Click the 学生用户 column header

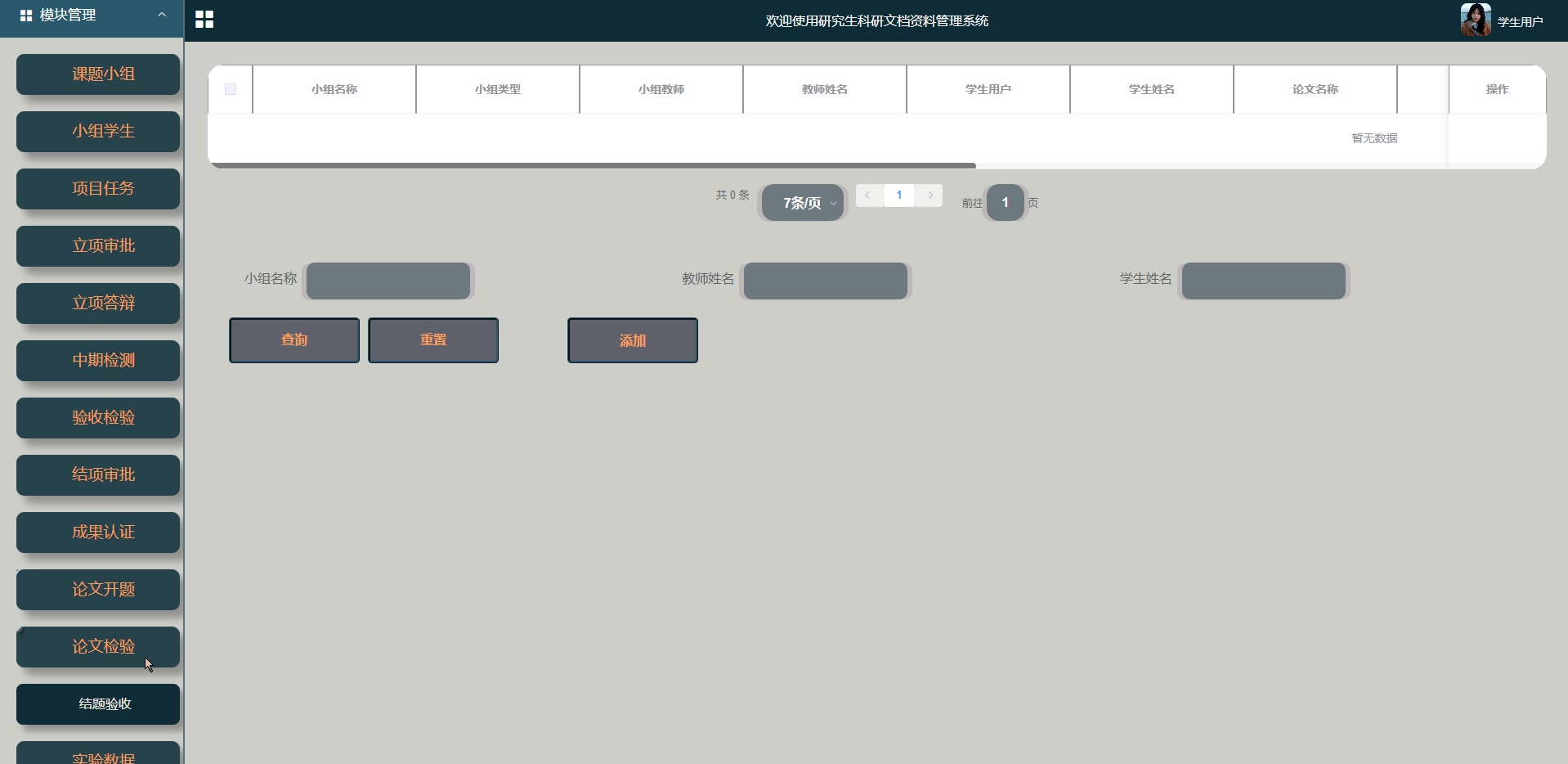(988, 89)
